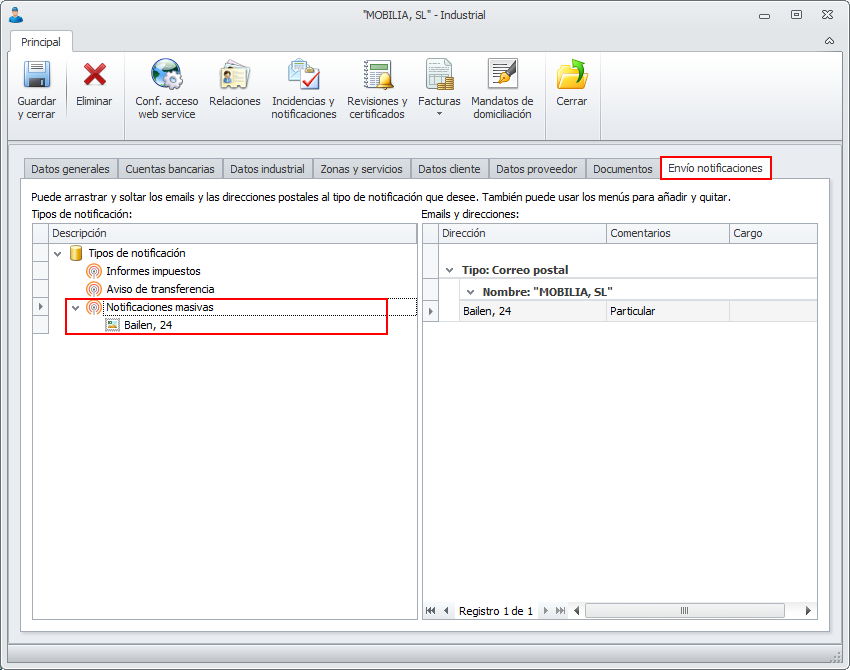Collapse the Tipos de notificación tree node

point(57,254)
